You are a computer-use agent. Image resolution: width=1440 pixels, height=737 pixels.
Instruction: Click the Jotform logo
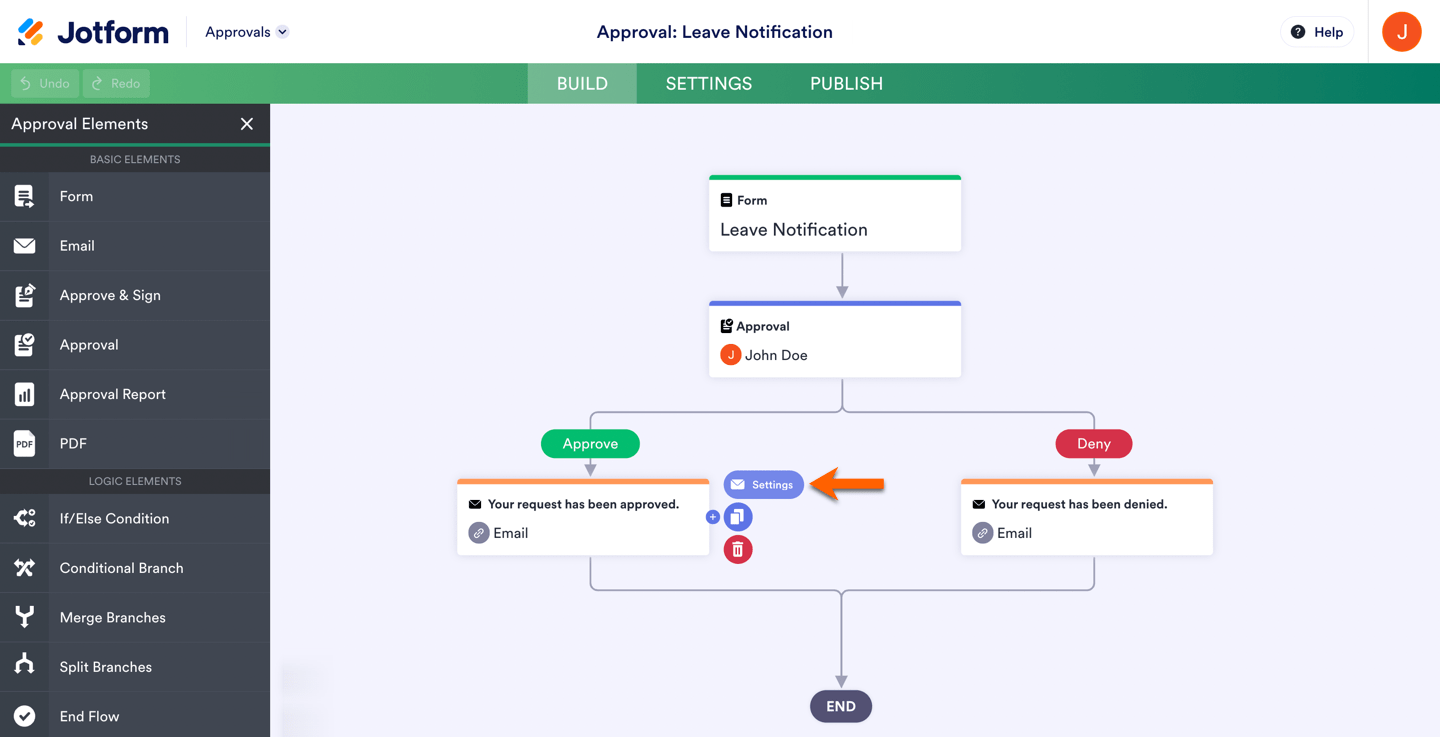(x=93, y=32)
